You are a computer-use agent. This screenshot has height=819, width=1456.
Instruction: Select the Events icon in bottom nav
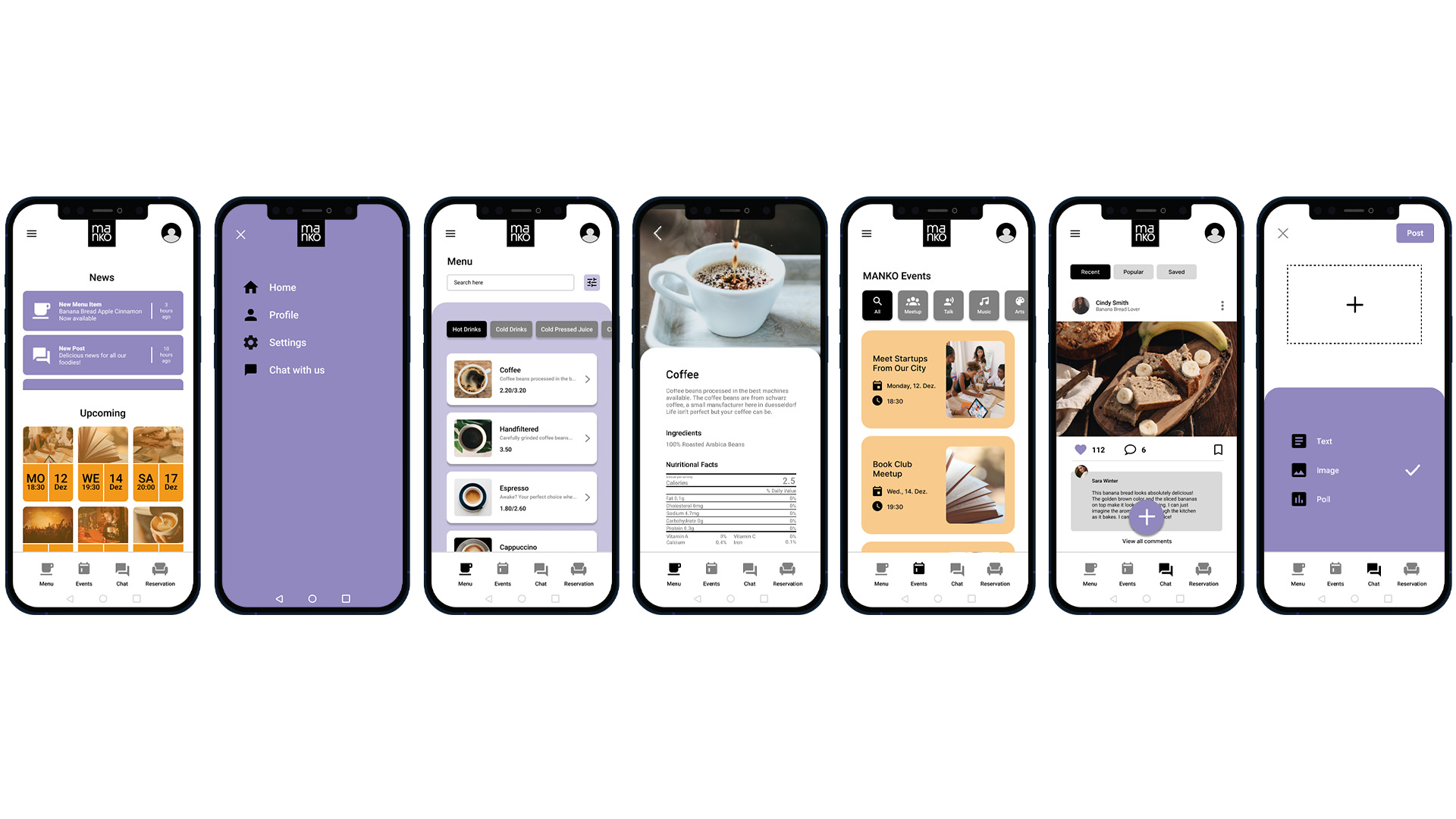click(84, 575)
